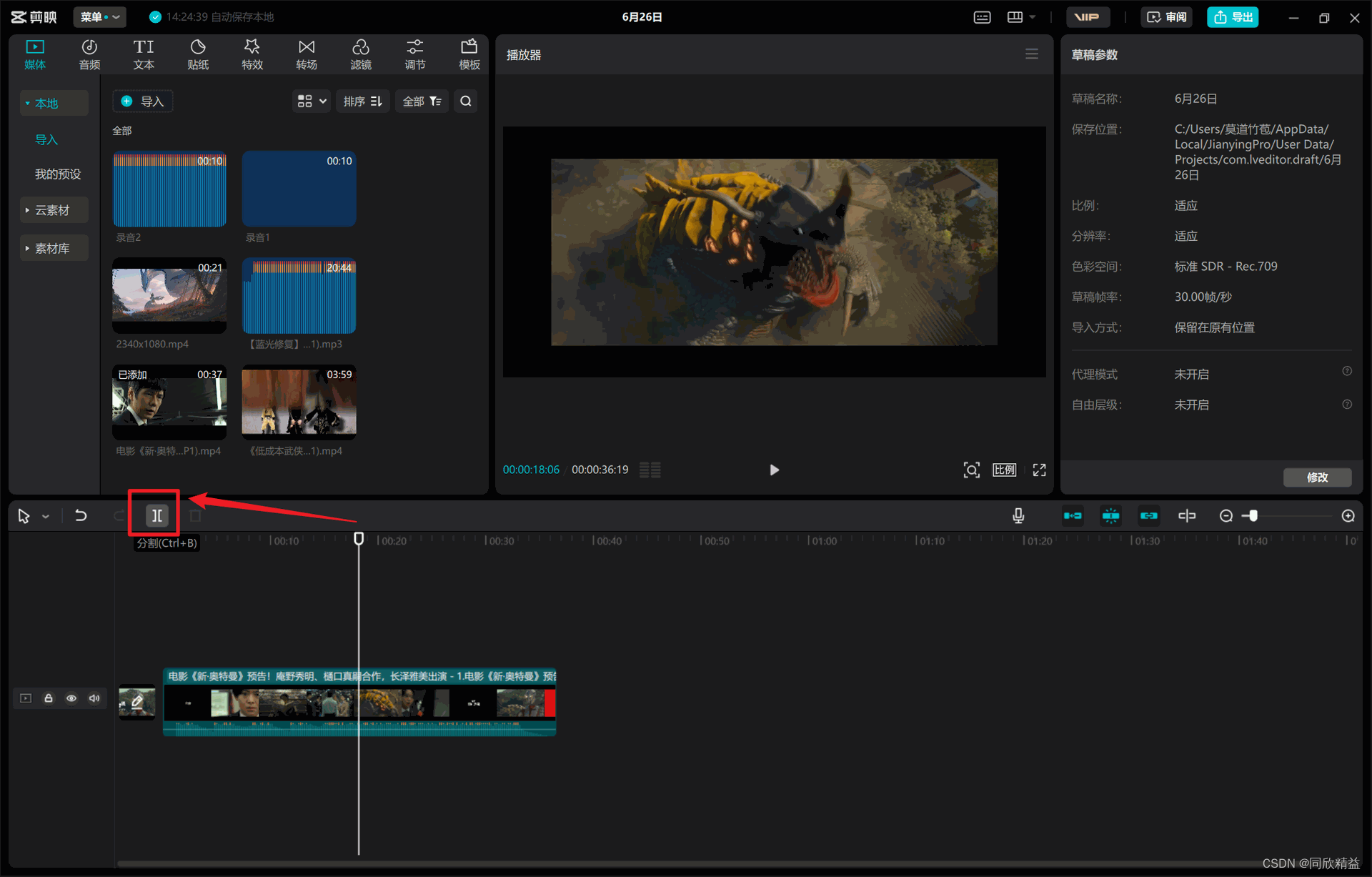Click the 修改 modify button
Screen dimensions: 1372x877
(1316, 477)
